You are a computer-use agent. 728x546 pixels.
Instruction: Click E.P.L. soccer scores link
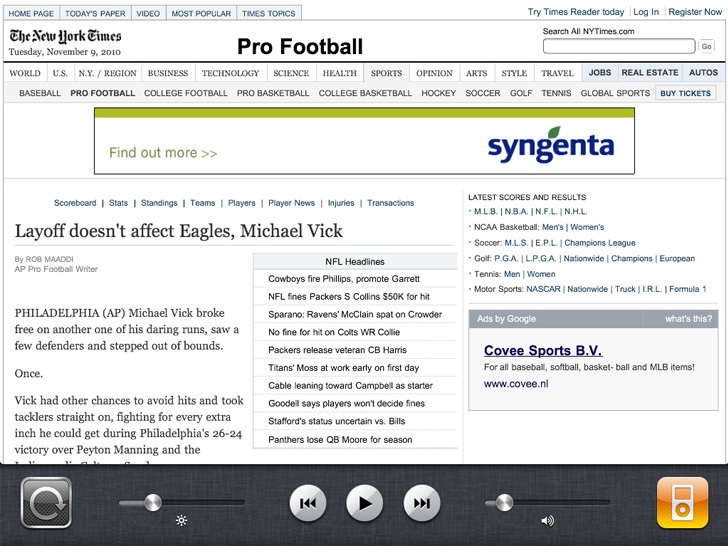pyautogui.click(x=546, y=243)
